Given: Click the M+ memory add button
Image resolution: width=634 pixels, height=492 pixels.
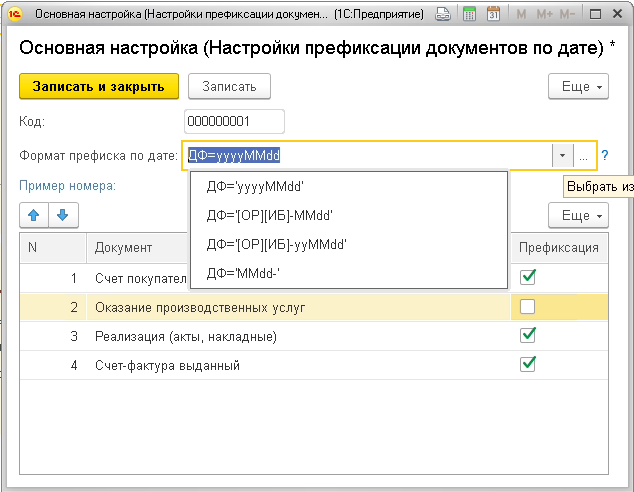Looking at the screenshot, I should (x=543, y=15).
